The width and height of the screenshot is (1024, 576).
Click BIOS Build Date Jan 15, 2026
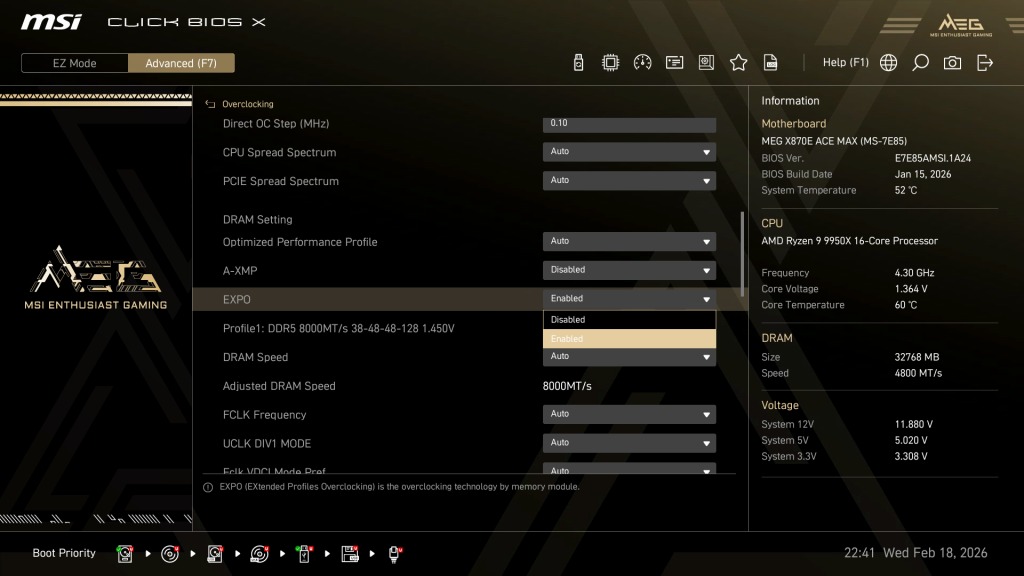coord(923,174)
